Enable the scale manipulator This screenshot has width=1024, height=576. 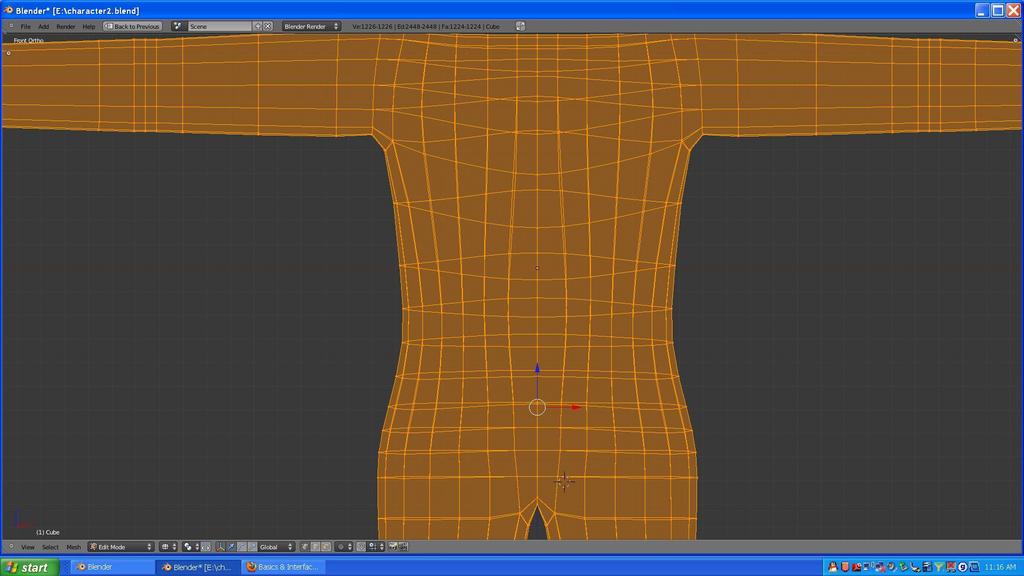click(x=252, y=547)
